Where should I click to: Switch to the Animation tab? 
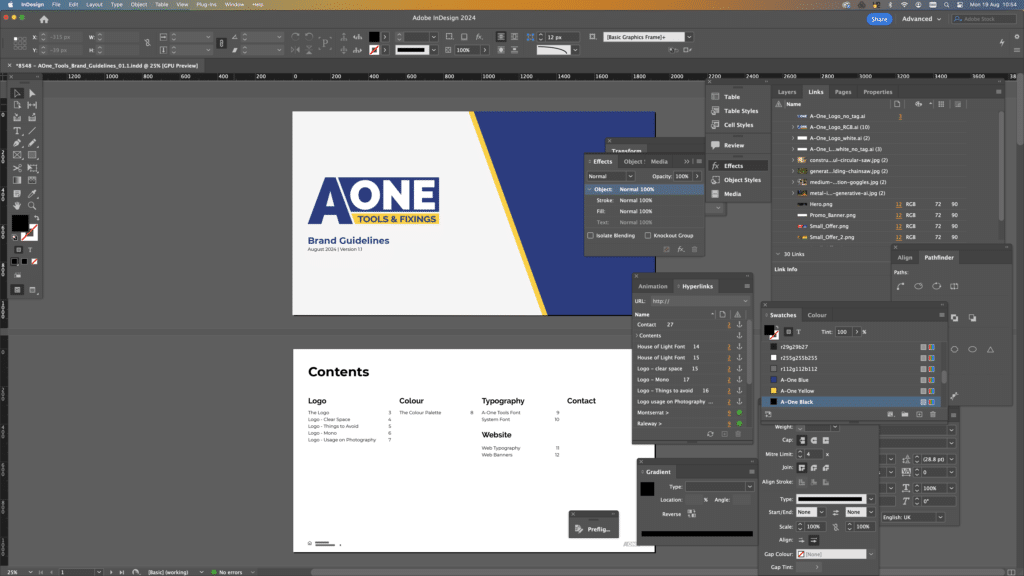click(652, 286)
